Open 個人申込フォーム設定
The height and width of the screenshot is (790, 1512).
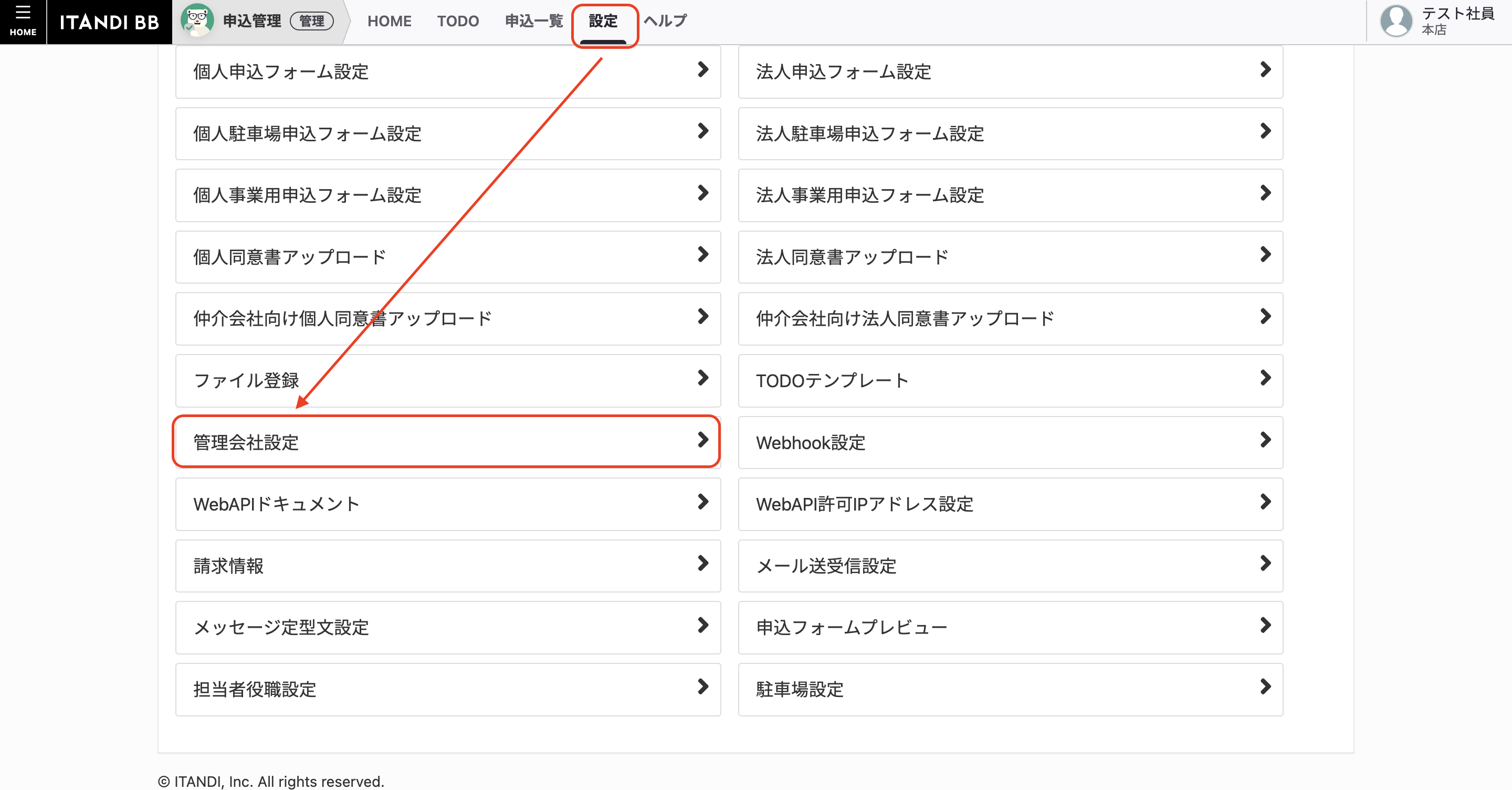tap(448, 71)
